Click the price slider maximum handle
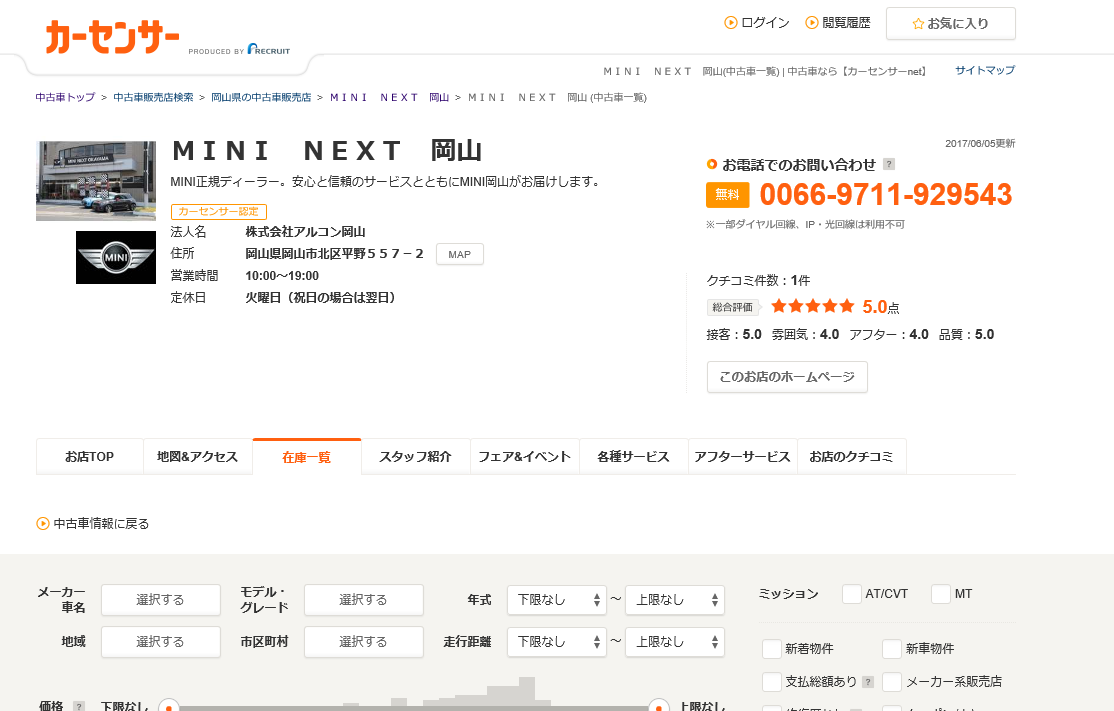The width and height of the screenshot is (1114, 711). (x=659, y=707)
